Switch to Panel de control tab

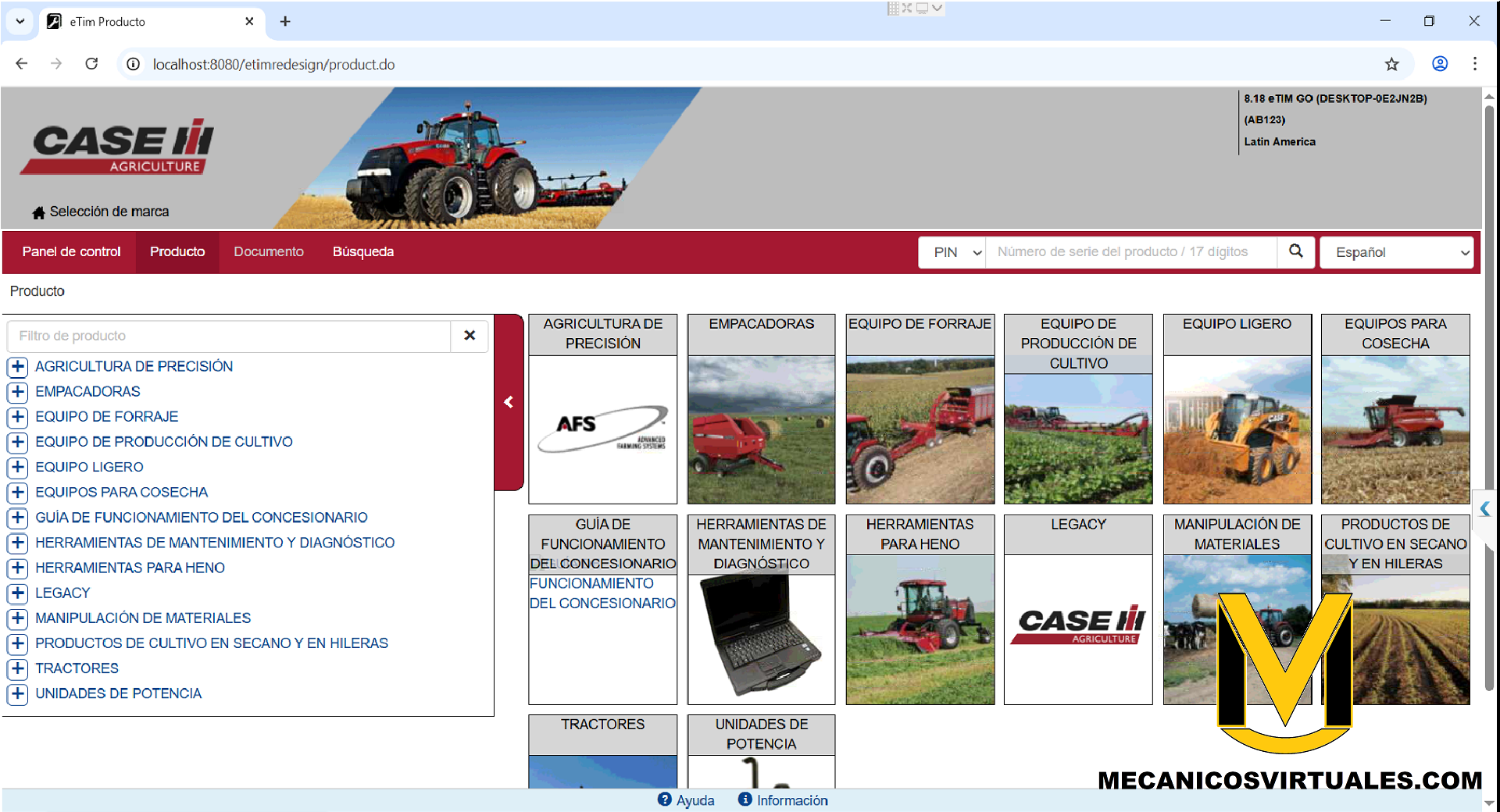point(71,251)
